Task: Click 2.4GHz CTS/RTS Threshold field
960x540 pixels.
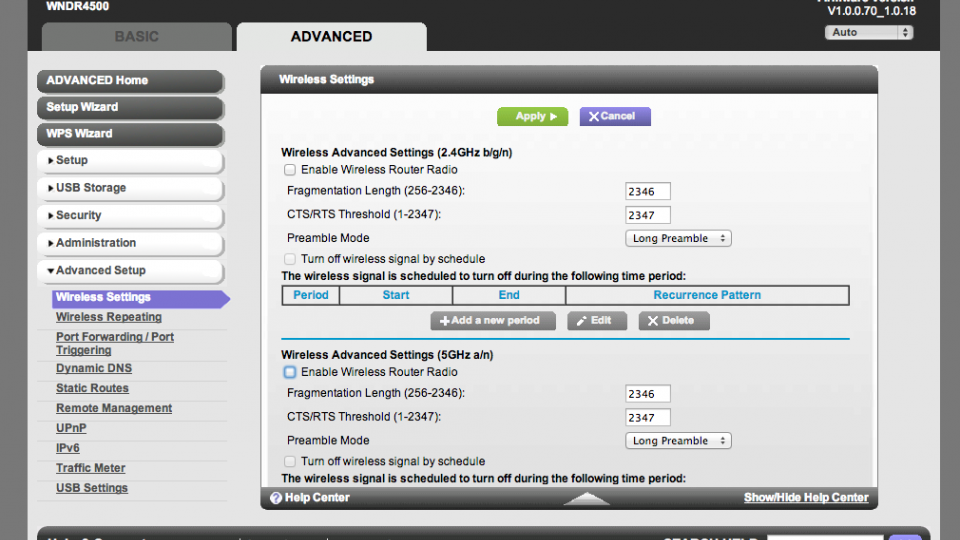Action: (648, 216)
